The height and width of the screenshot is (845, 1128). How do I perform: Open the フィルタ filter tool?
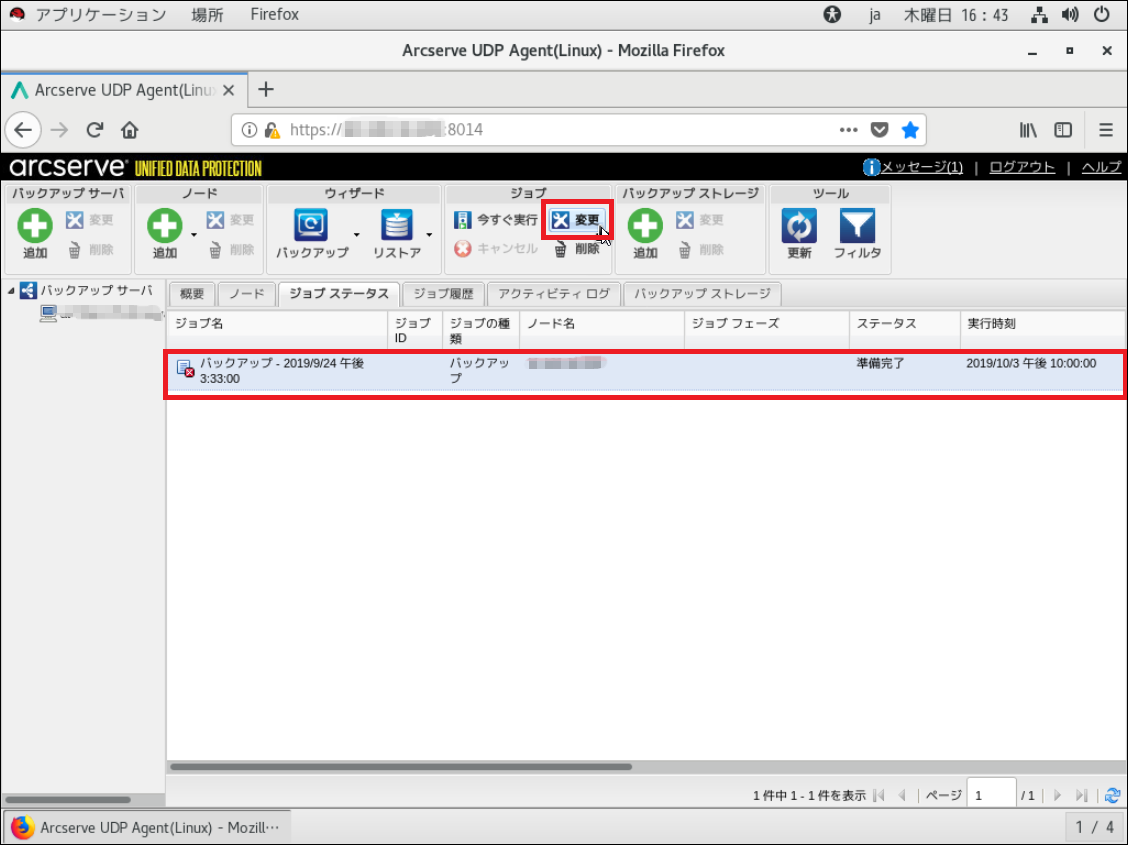click(x=857, y=234)
